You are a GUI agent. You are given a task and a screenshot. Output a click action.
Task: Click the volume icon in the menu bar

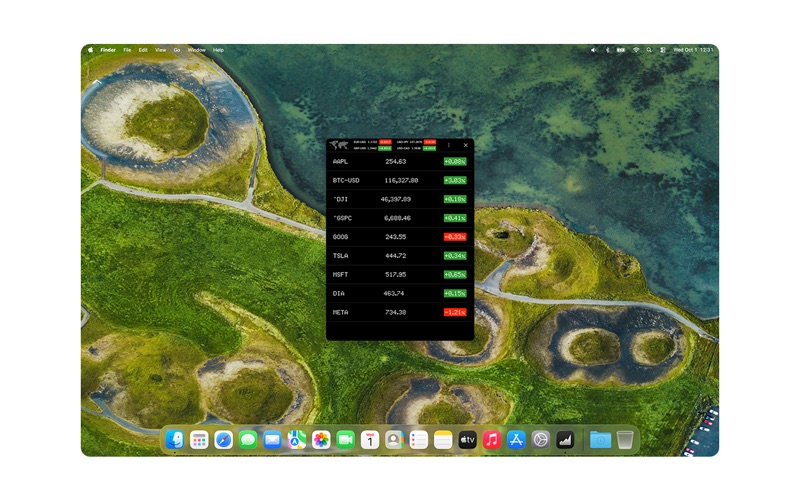coord(593,50)
